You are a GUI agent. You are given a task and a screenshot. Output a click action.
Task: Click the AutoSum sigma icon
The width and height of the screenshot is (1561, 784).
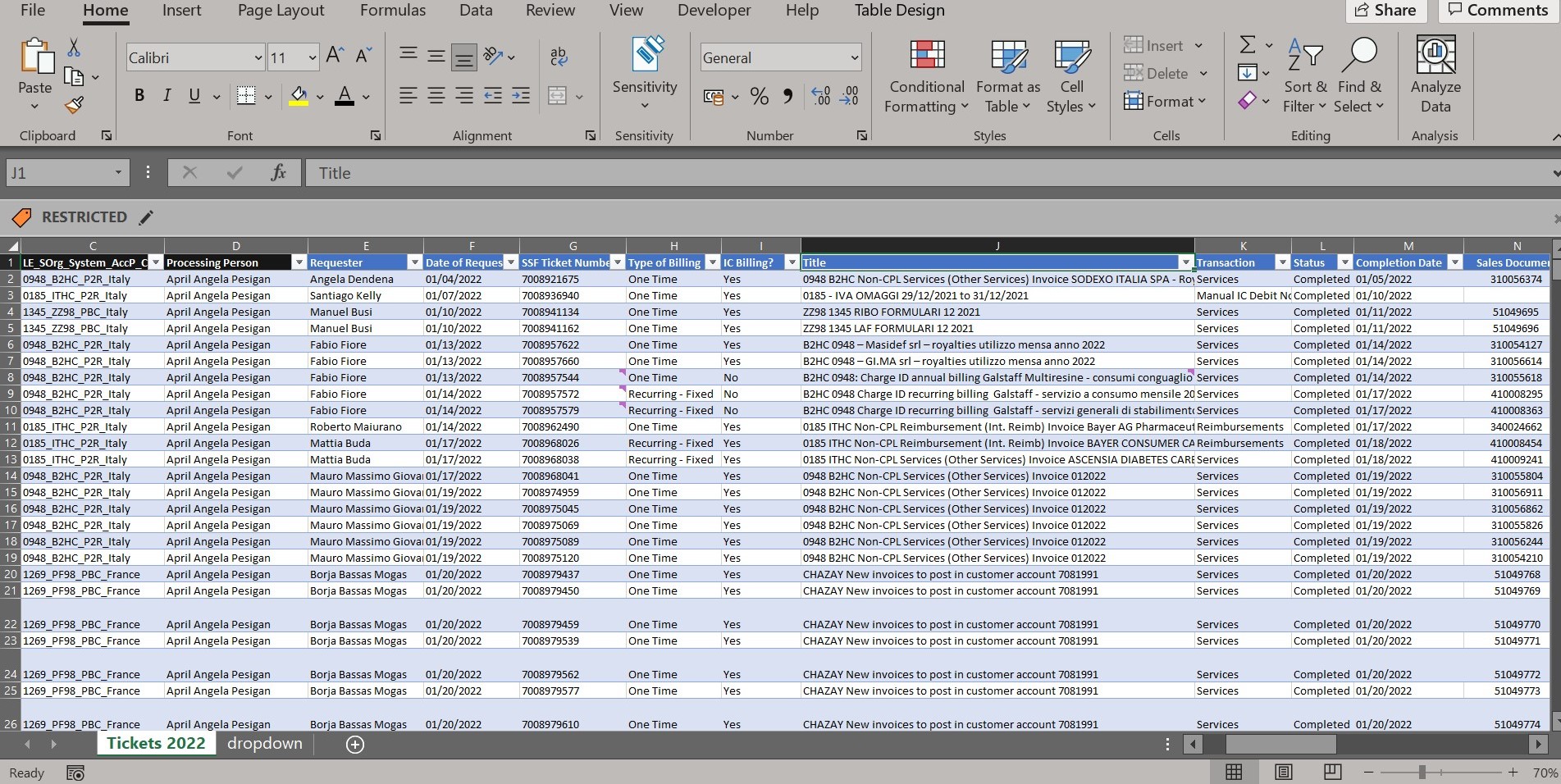[x=1247, y=45]
